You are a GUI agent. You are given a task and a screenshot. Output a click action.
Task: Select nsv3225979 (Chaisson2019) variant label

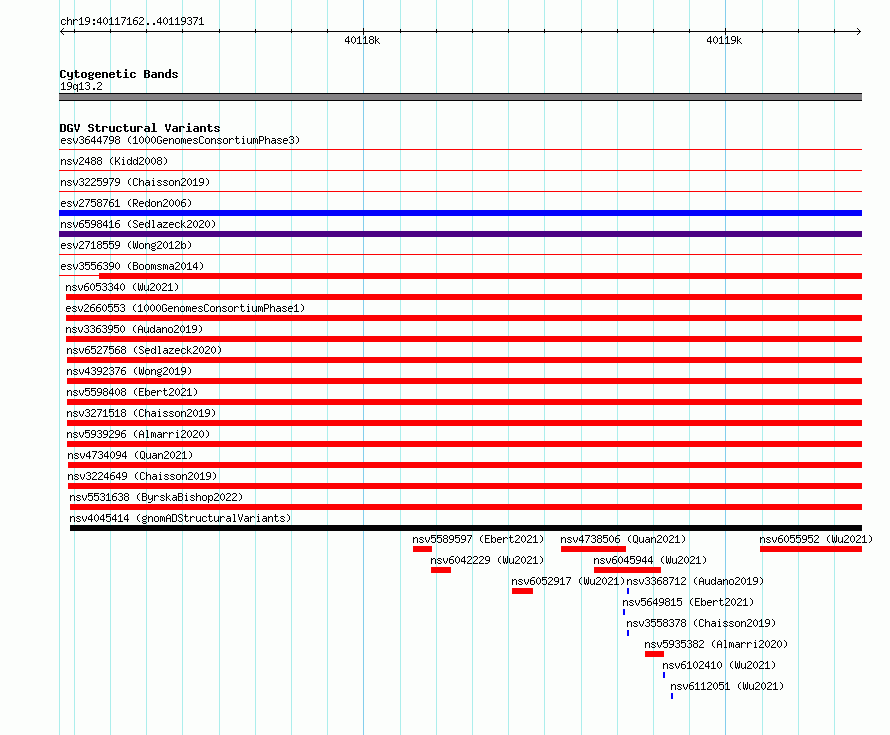pyautogui.click(x=135, y=182)
